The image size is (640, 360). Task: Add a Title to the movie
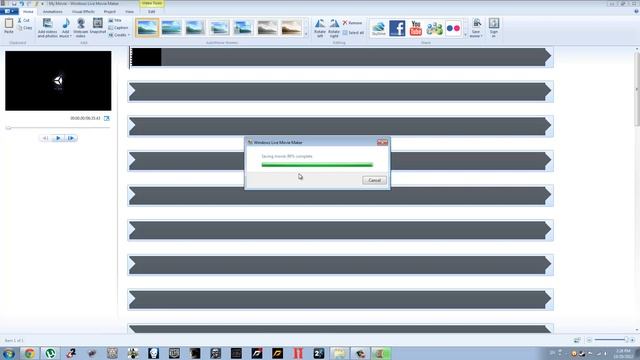pos(115,20)
